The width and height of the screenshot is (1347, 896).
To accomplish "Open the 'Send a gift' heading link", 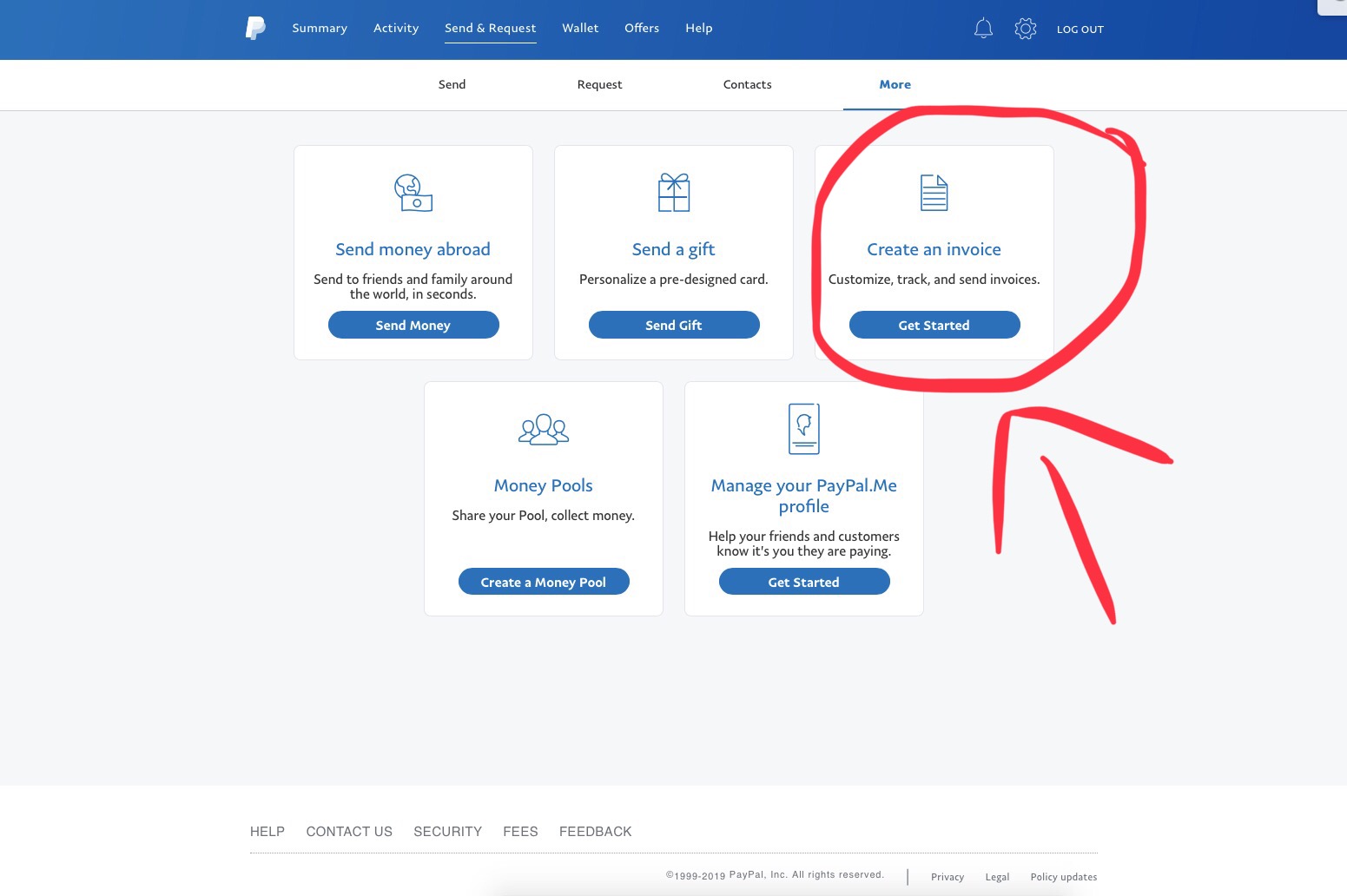I will (x=674, y=249).
